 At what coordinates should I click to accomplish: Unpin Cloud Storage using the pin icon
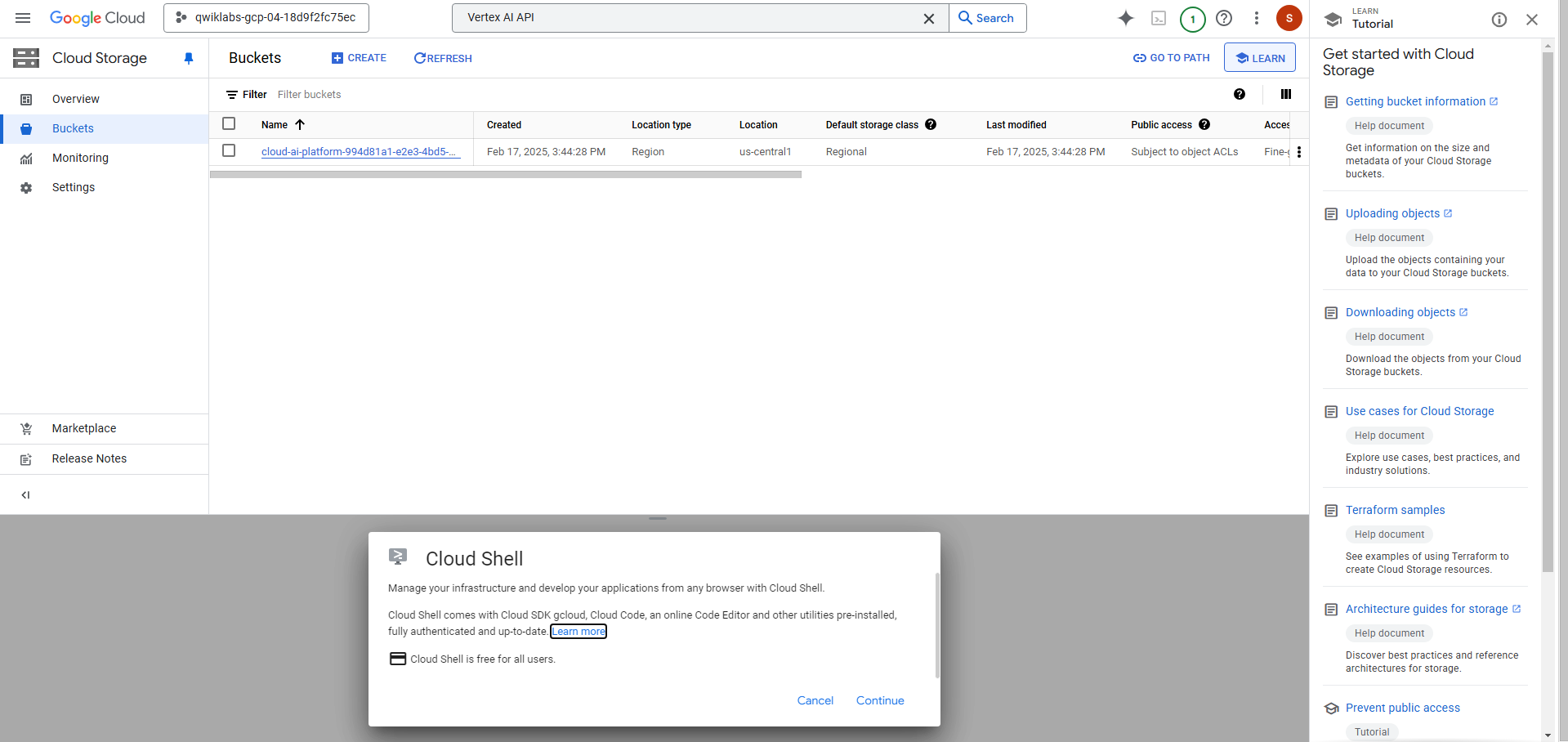(x=189, y=58)
